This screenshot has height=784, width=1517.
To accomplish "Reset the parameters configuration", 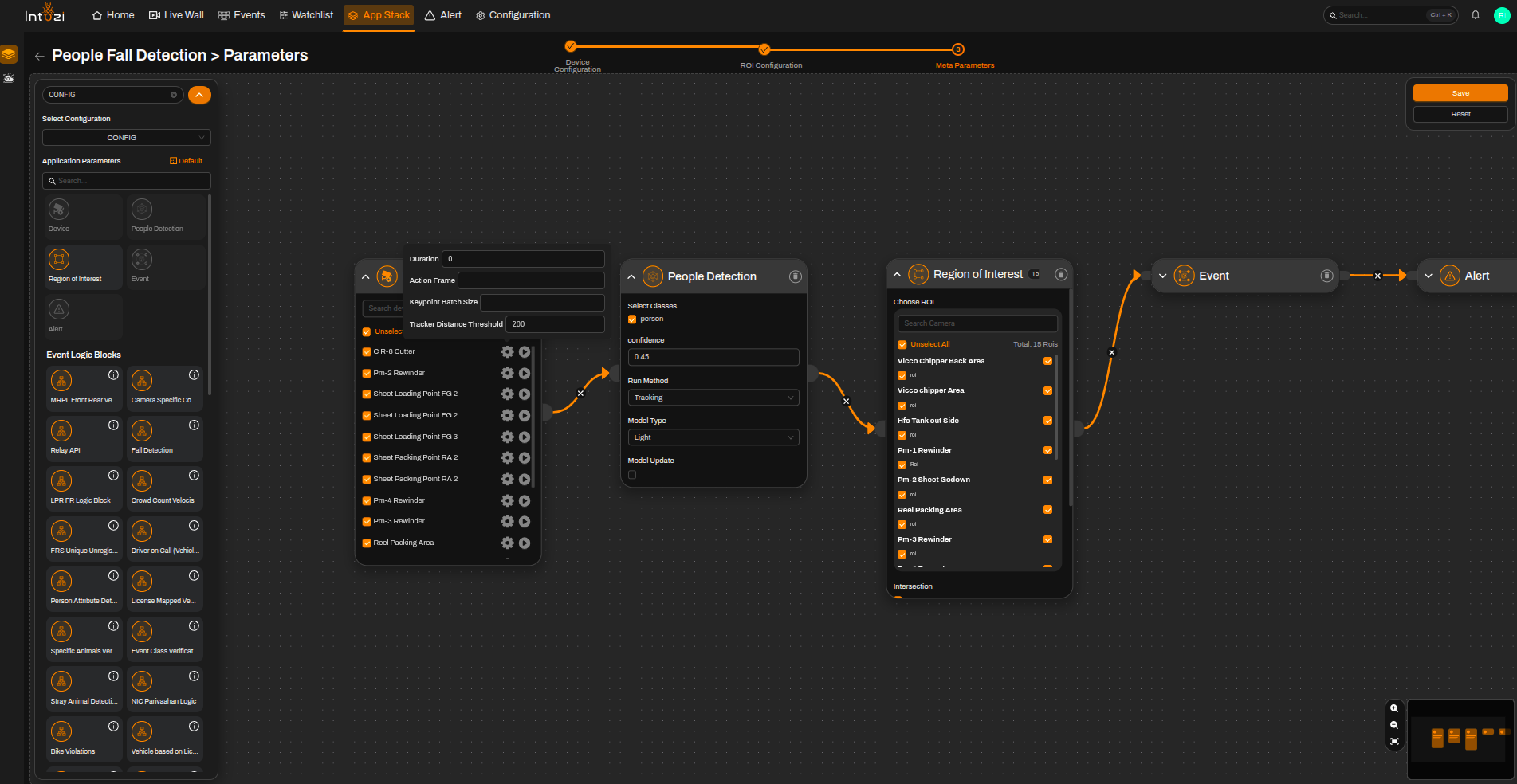I will tap(1460, 114).
